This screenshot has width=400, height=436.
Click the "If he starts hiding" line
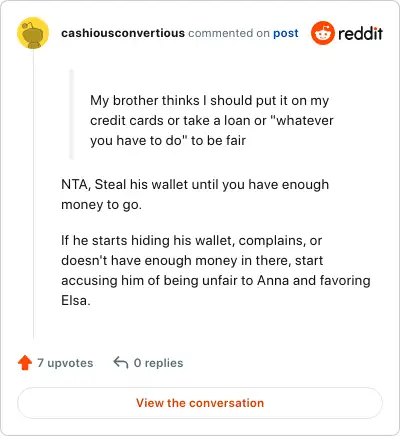191,240
